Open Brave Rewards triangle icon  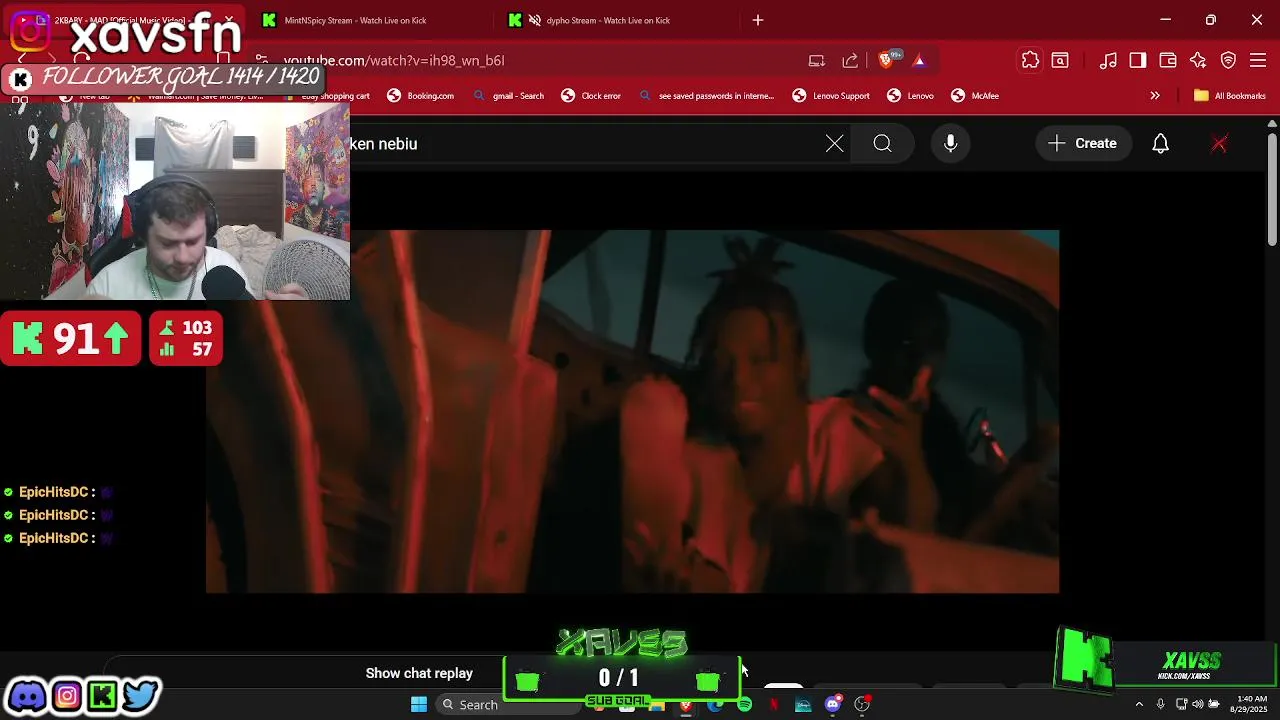tap(919, 61)
